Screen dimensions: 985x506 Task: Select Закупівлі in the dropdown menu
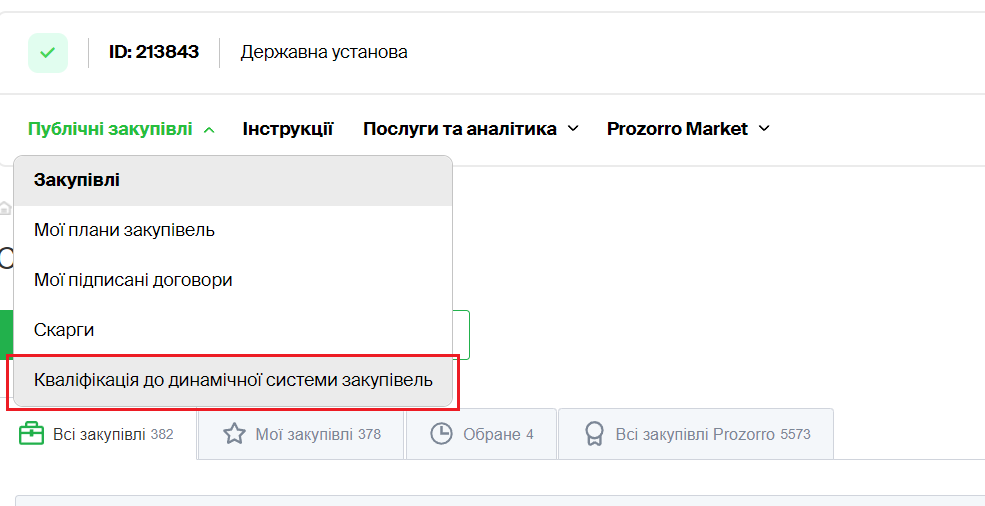[77, 181]
